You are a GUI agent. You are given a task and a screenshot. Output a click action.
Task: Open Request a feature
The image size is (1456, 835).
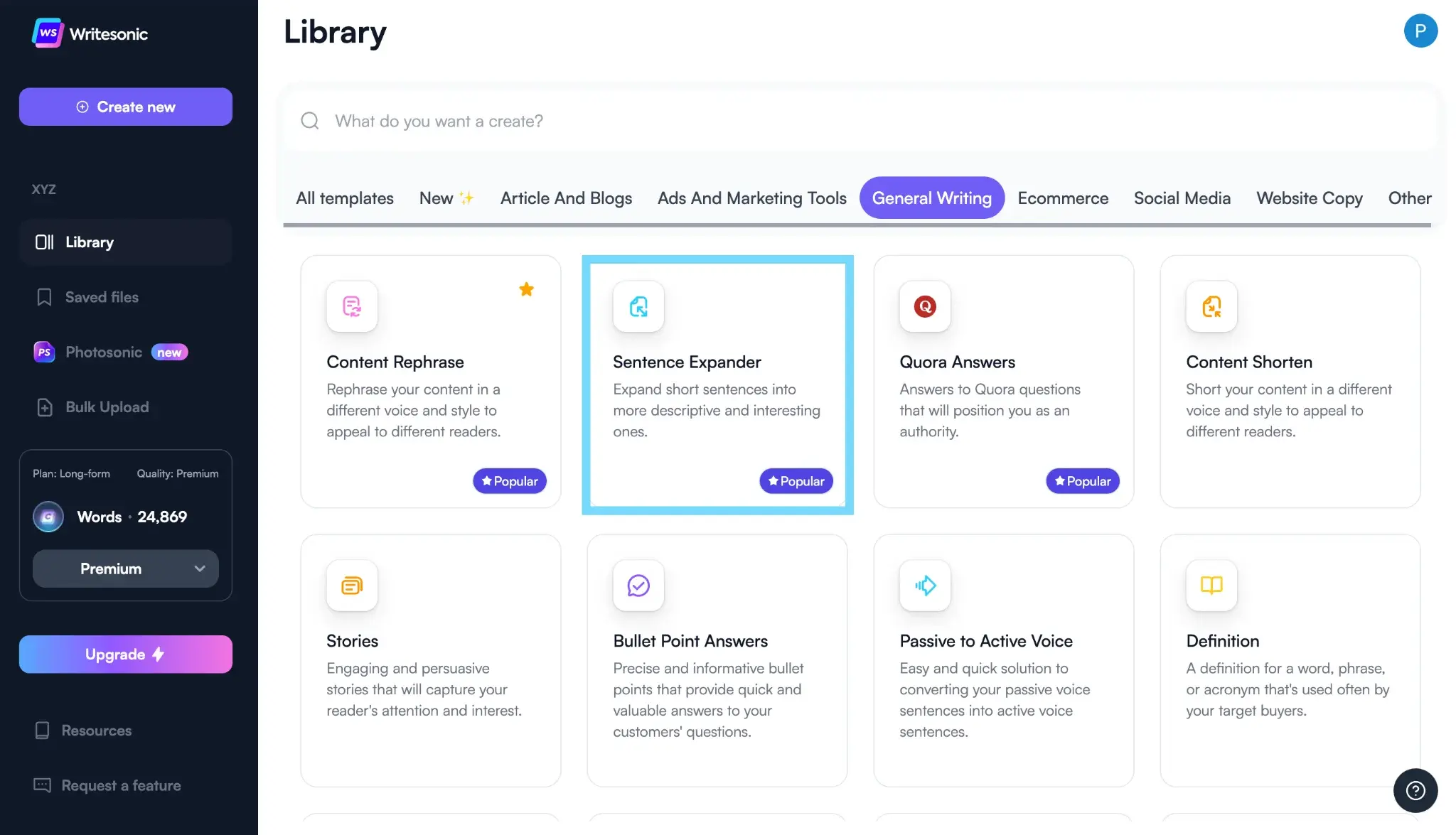point(121,785)
